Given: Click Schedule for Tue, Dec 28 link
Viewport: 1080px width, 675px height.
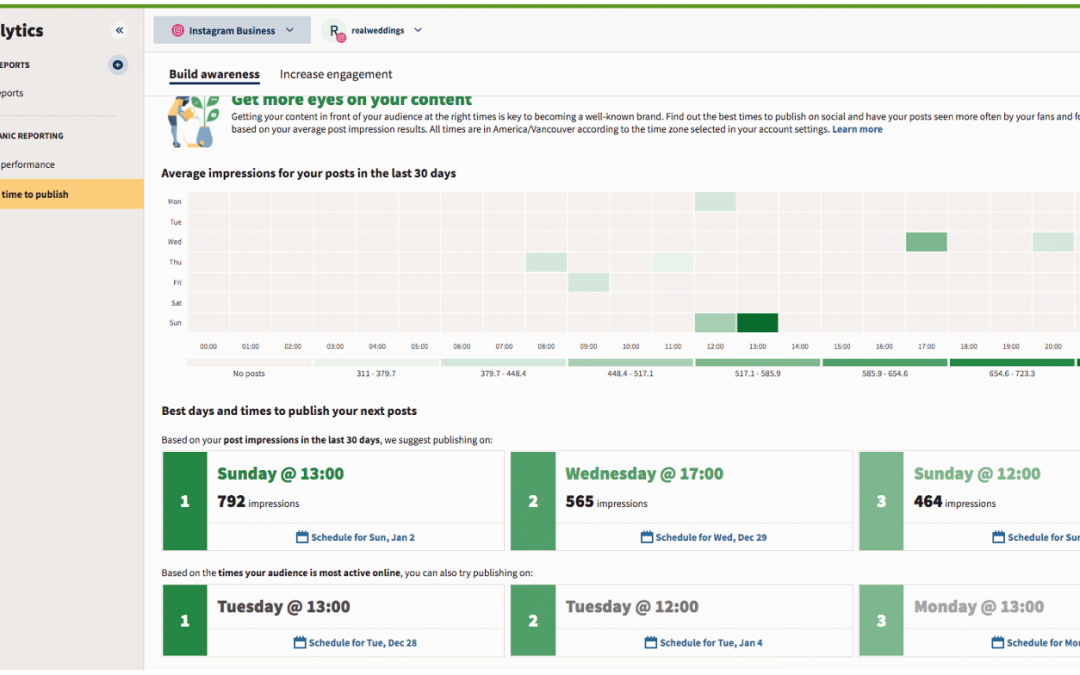Looking at the screenshot, I should coord(362,643).
